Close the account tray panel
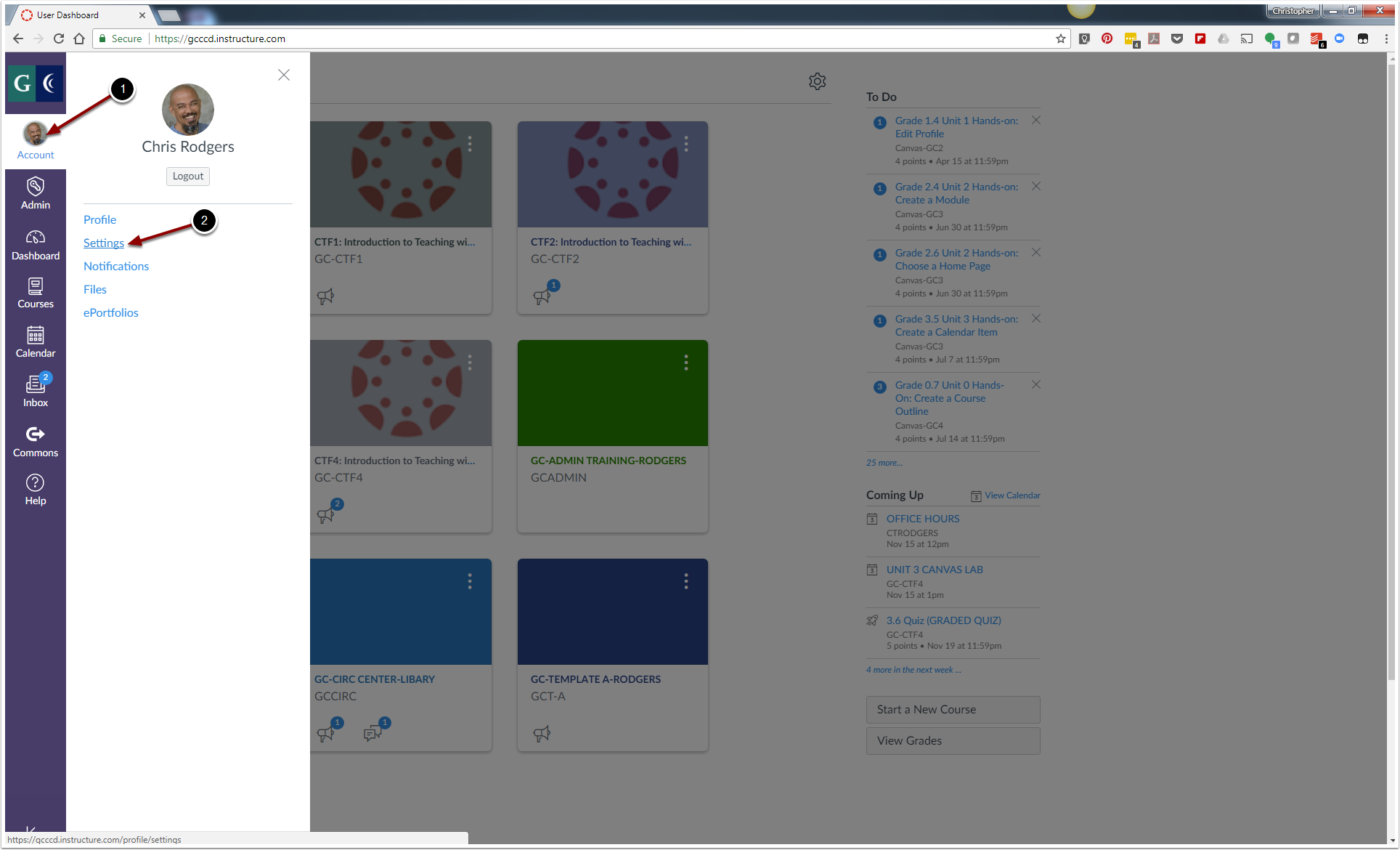The width and height of the screenshot is (1400, 850). pos(284,75)
